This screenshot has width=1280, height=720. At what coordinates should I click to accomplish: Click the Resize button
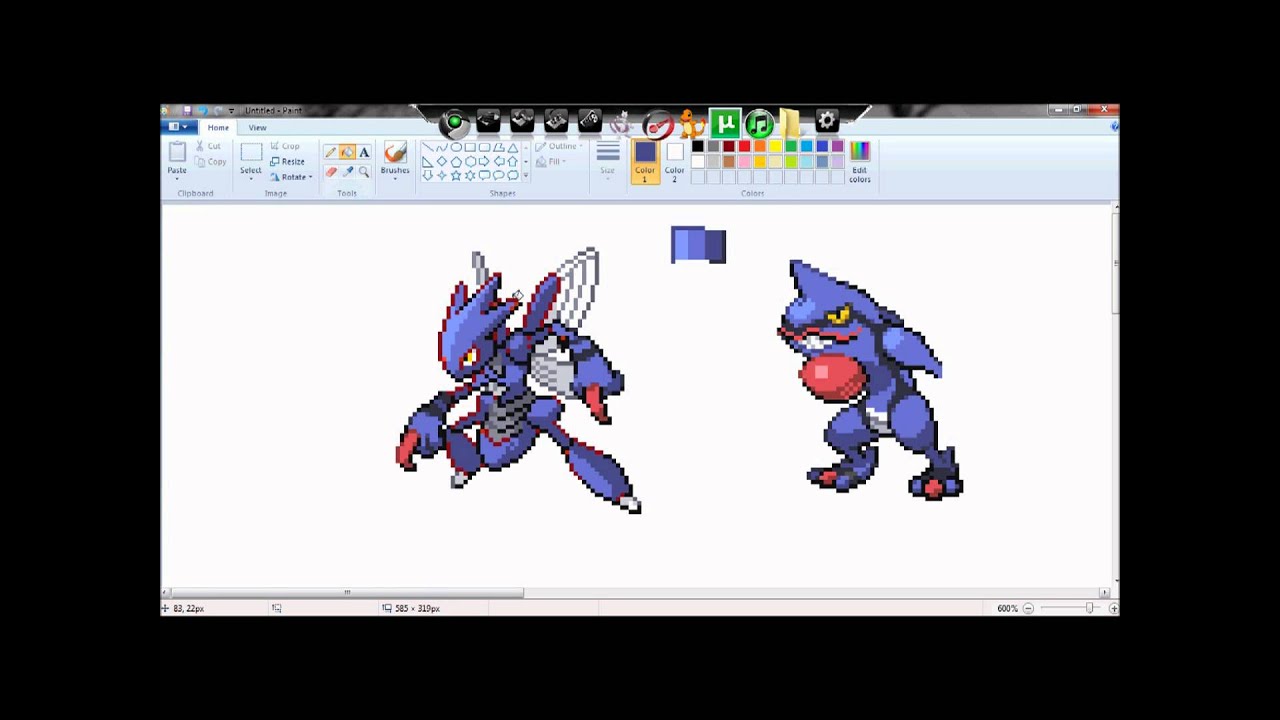click(287, 161)
